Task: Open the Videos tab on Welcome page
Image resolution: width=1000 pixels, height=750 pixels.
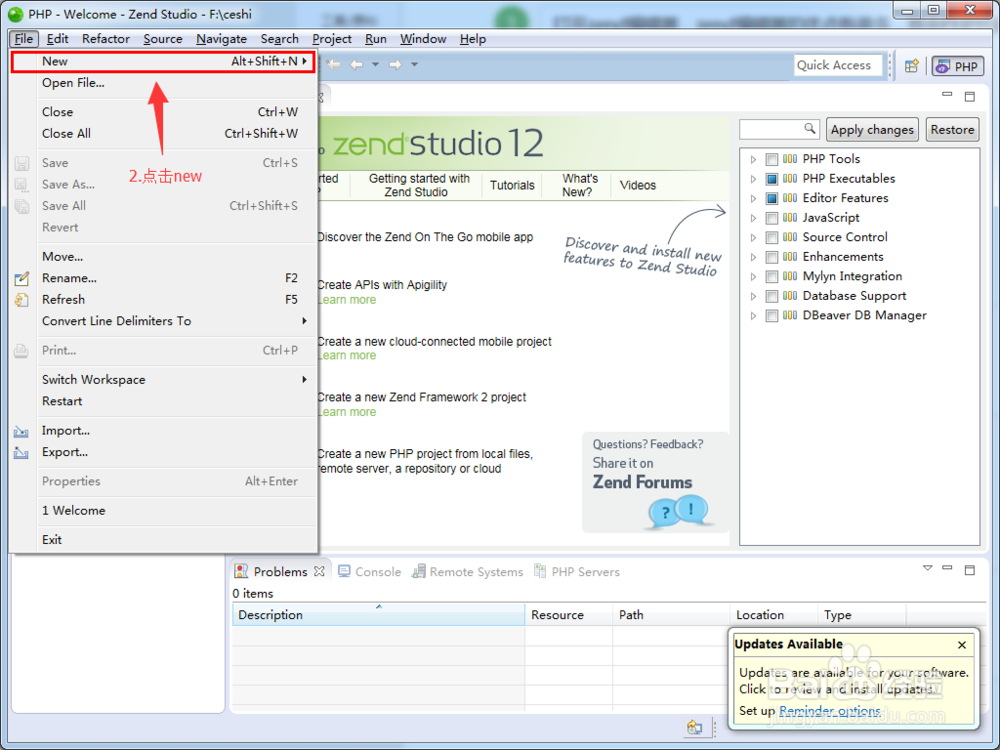Action: 638,185
